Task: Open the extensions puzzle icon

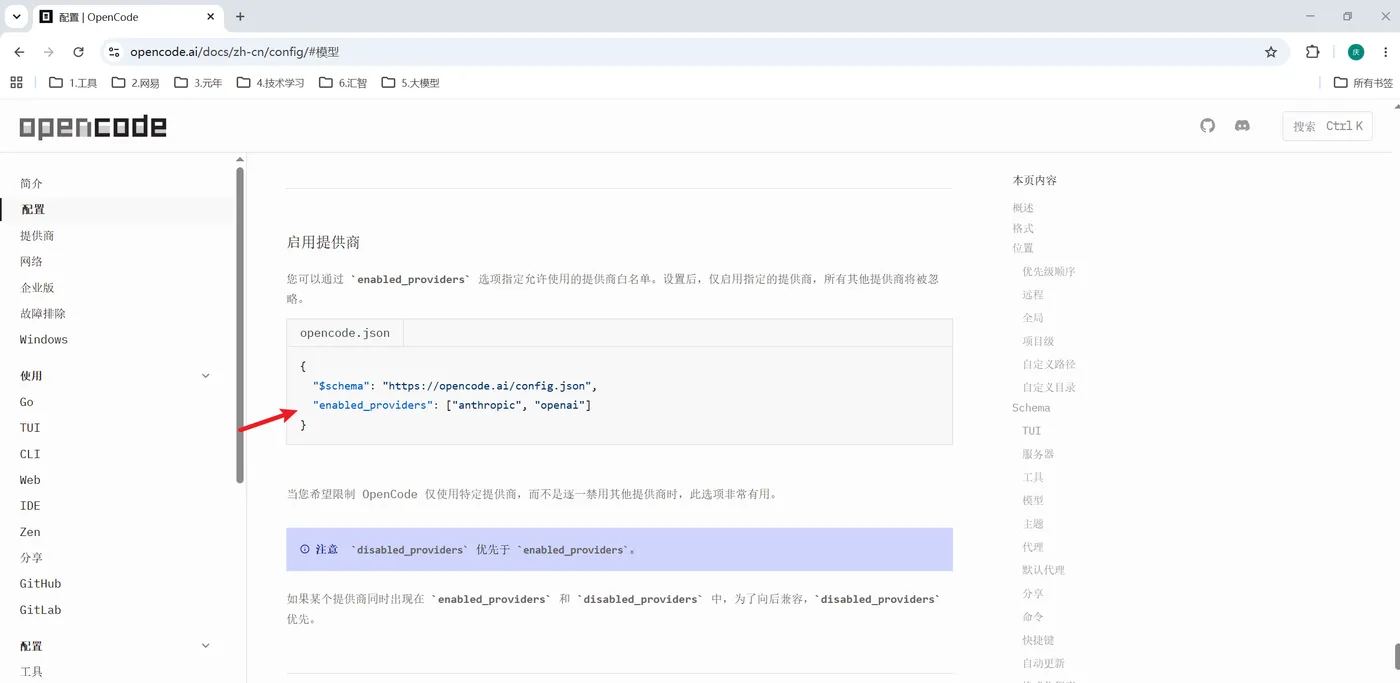Action: (x=1313, y=52)
